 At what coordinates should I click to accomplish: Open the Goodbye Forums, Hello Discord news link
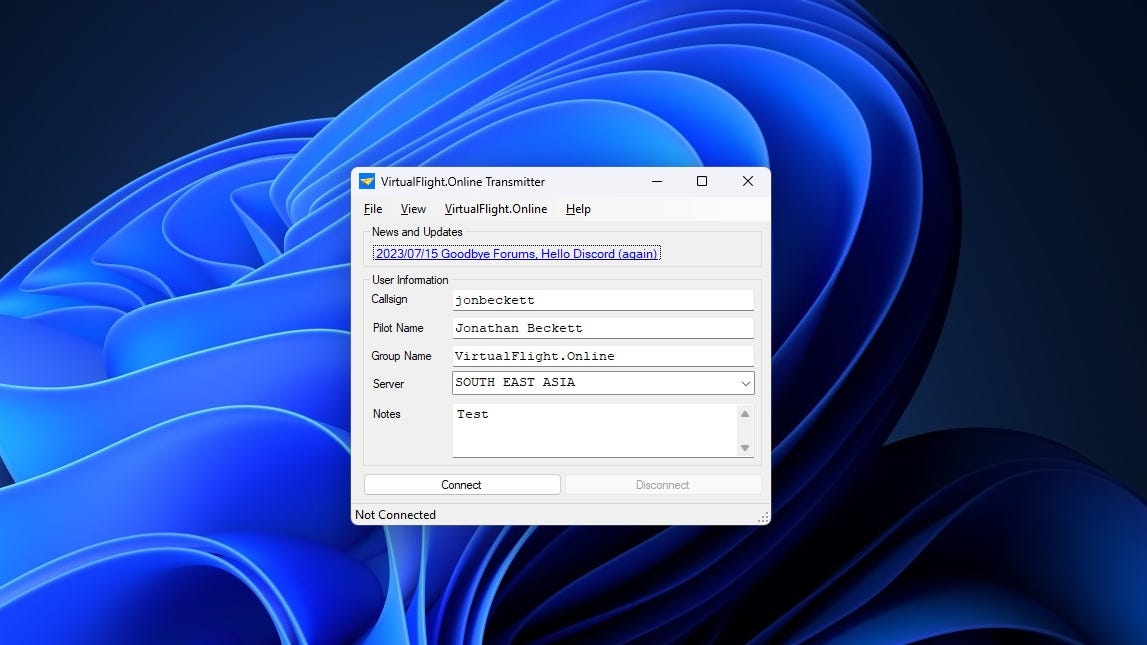coord(516,254)
